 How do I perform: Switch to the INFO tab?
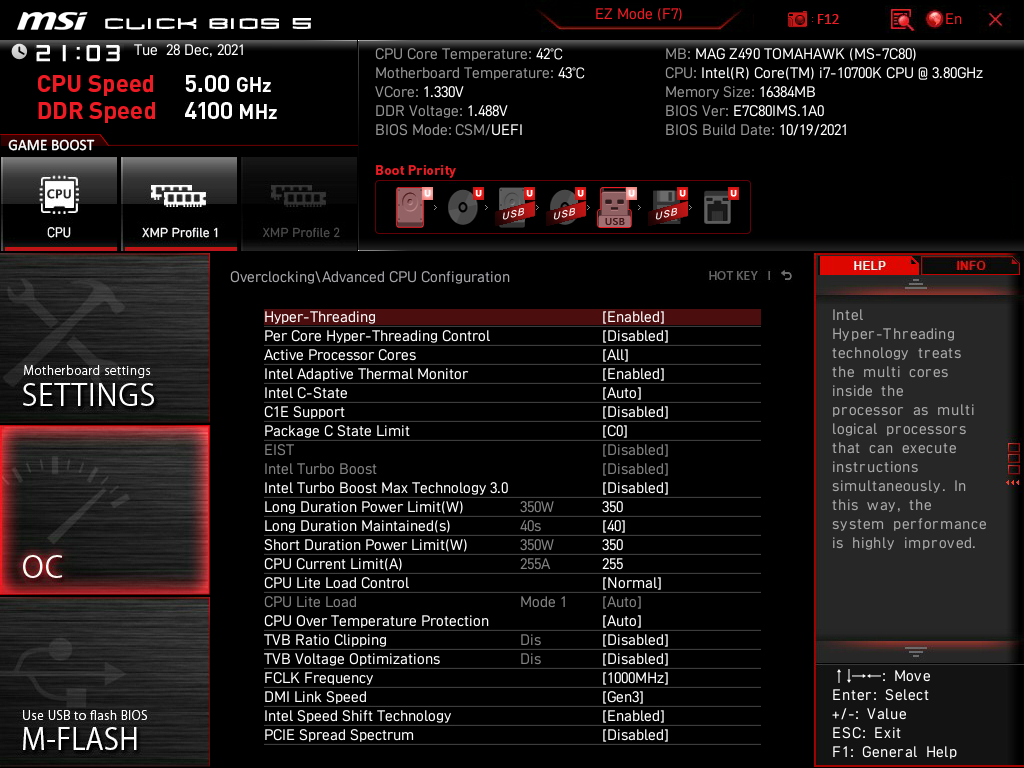coord(970,266)
